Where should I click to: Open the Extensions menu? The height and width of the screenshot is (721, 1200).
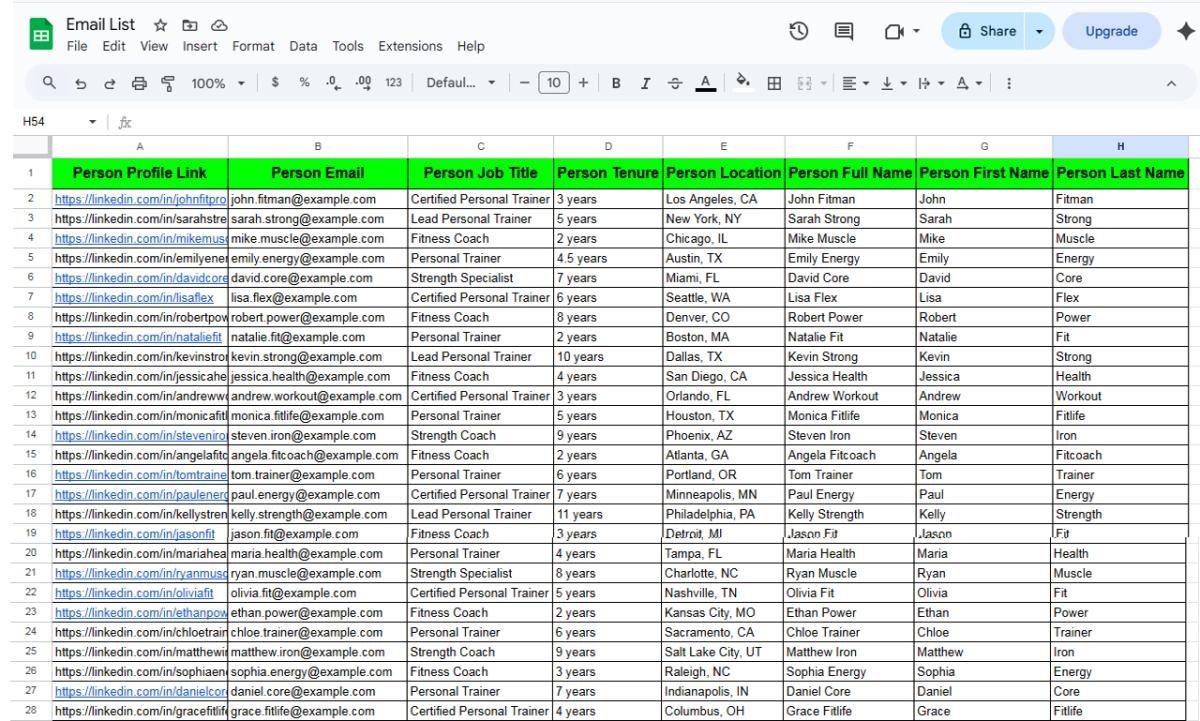click(x=410, y=46)
